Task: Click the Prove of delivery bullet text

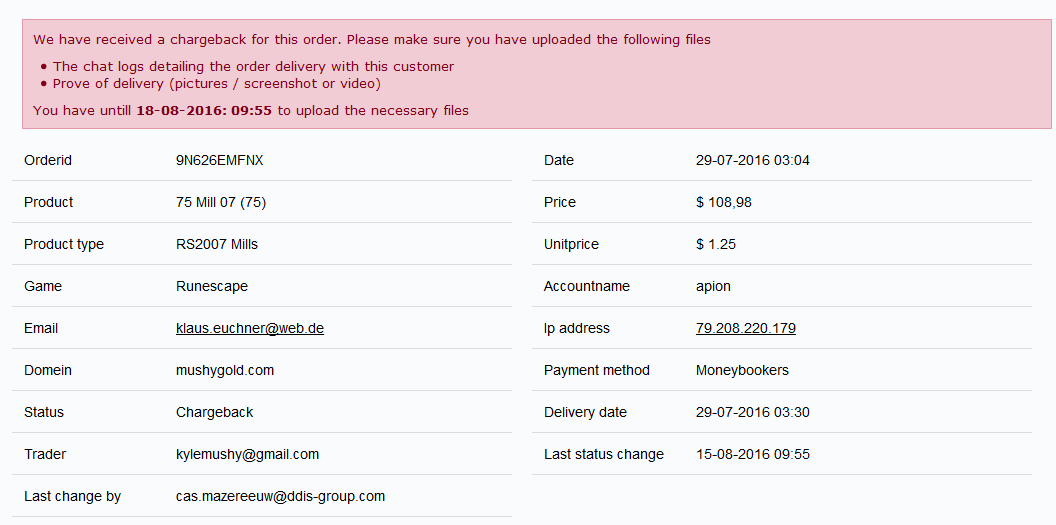Action: click(x=216, y=83)
